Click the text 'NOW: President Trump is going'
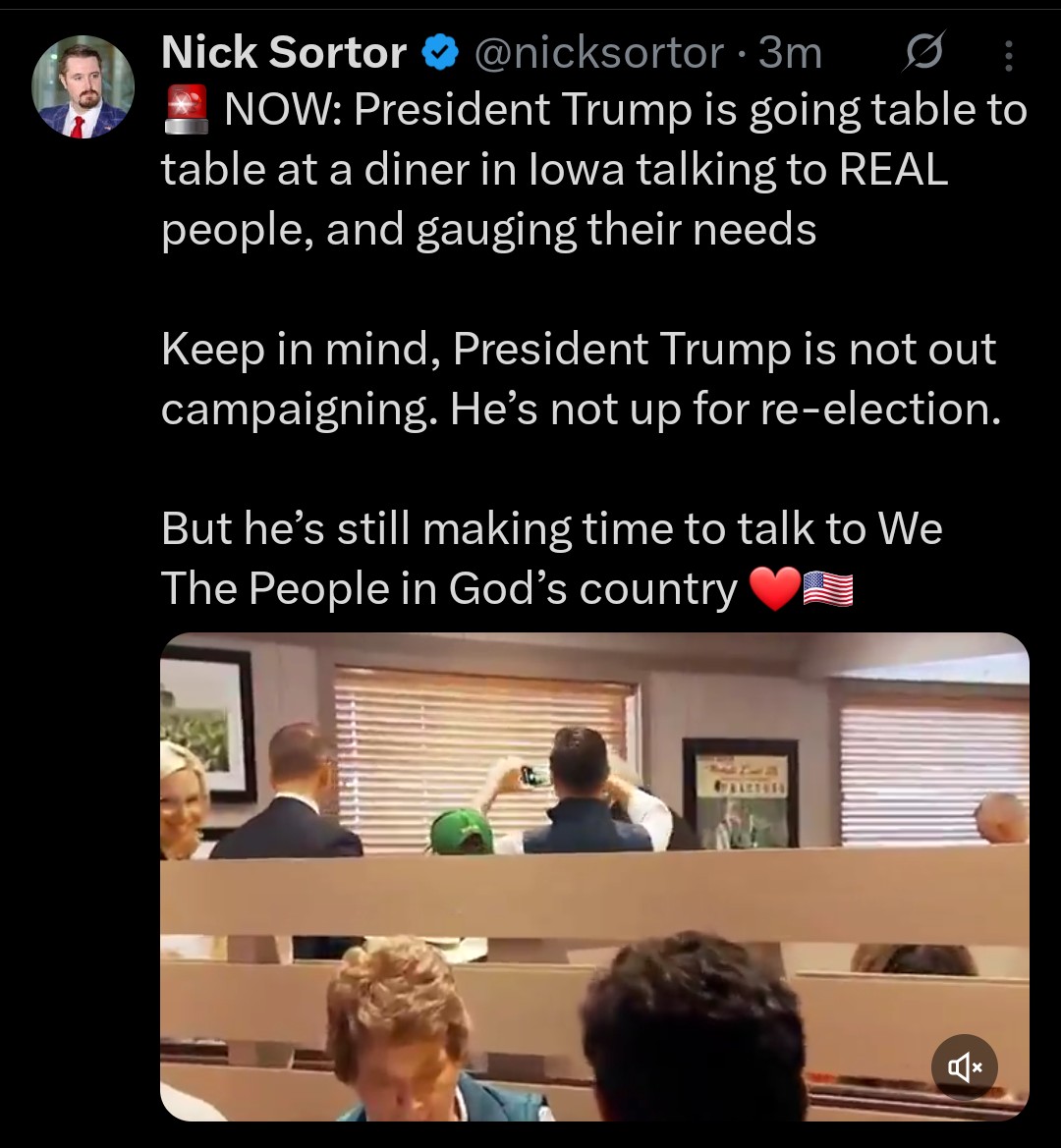 tap(542, 110)
